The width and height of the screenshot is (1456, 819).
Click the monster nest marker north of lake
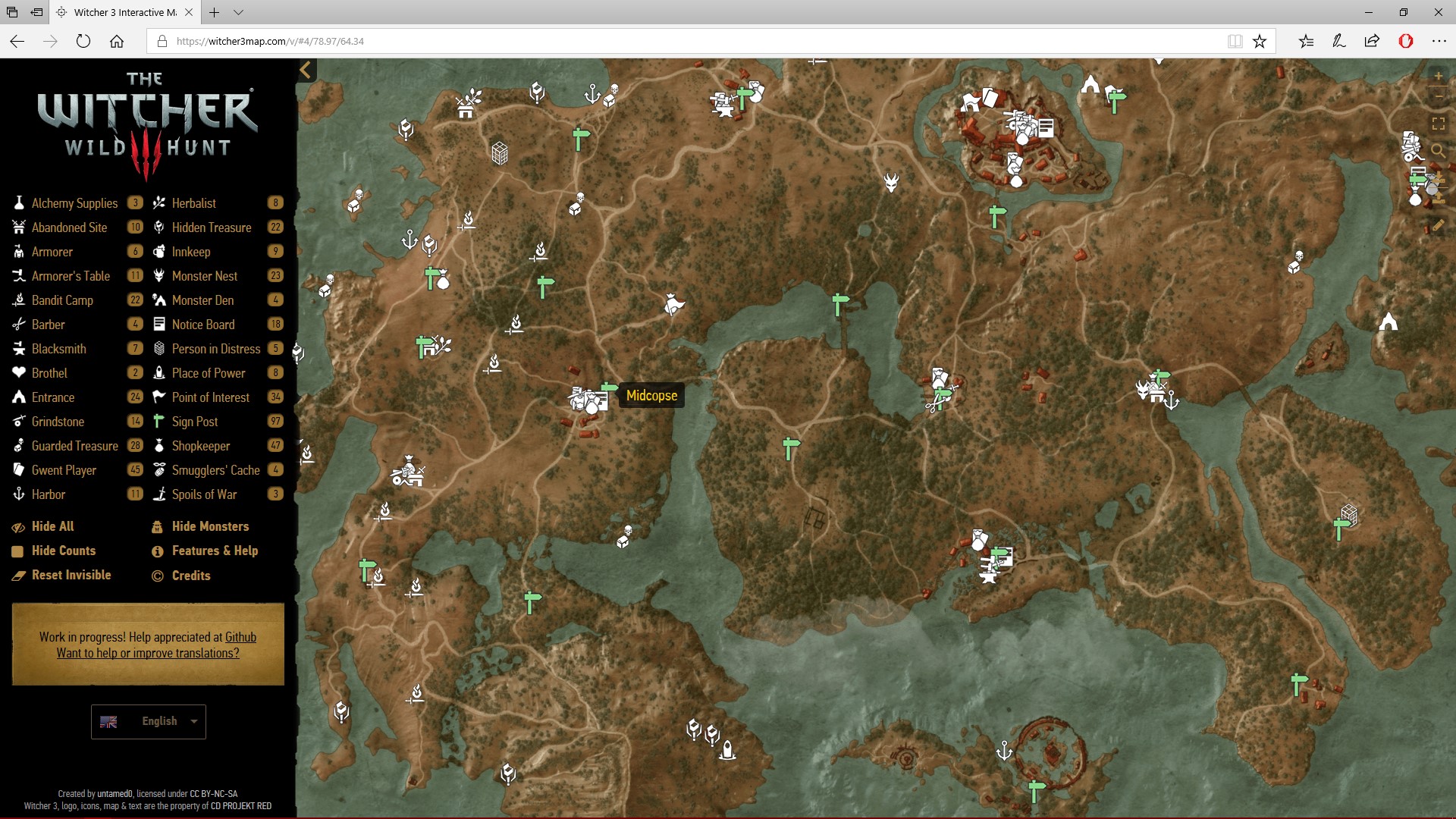tap(891, 183)
